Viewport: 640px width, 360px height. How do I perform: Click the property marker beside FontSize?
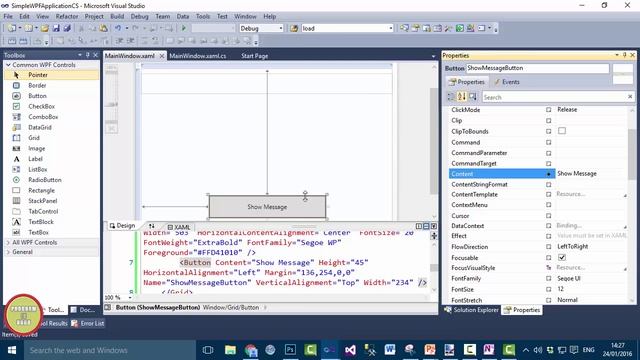tap(549, 289)
